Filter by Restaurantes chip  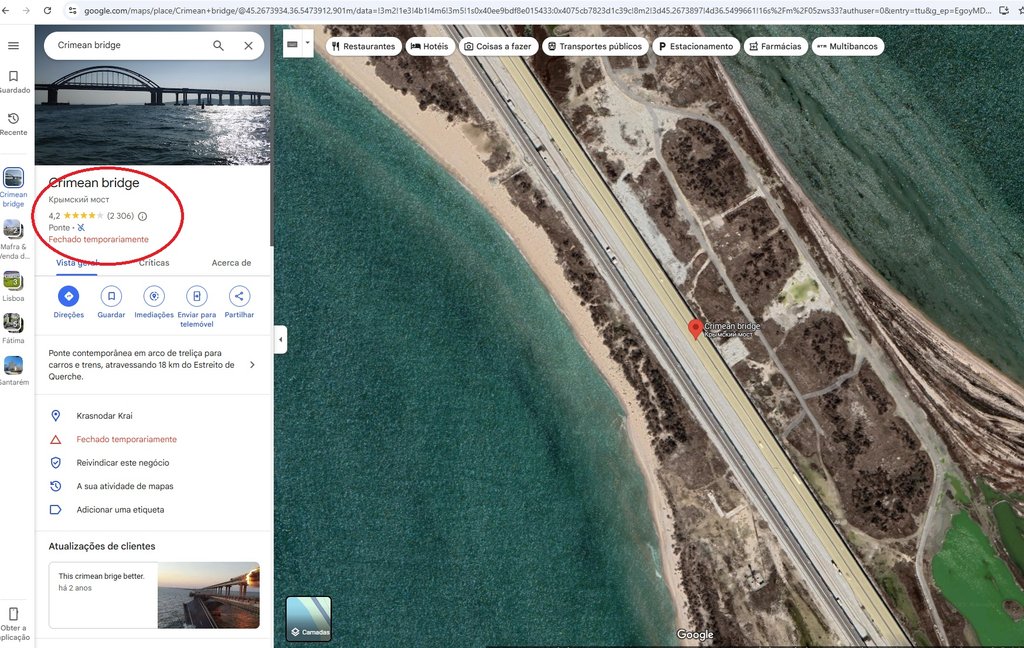[x=364, y=46]
